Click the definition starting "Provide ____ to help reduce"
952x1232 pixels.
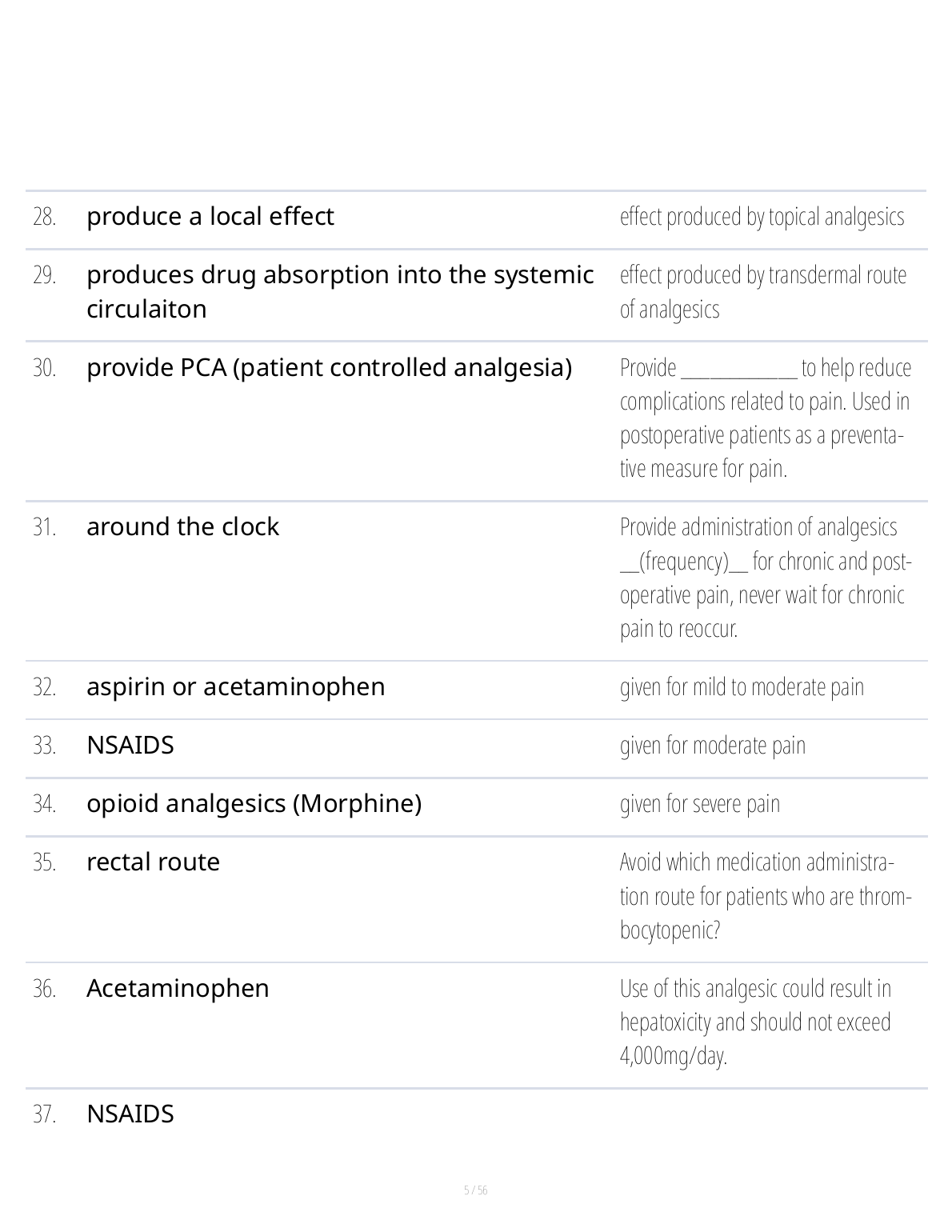pos(765,418)
